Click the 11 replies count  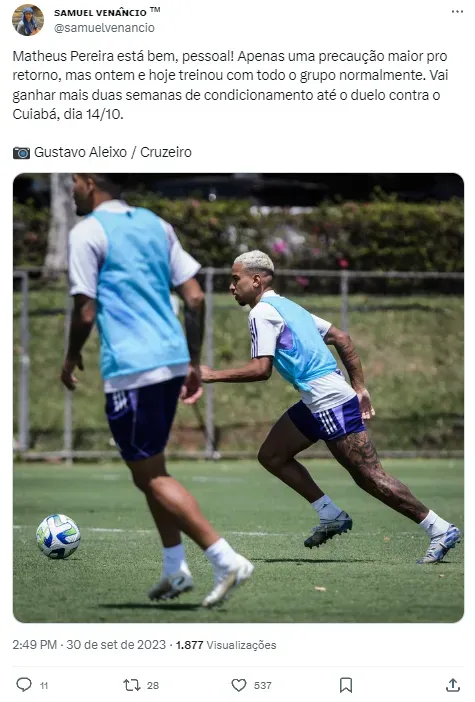(44, 685)
